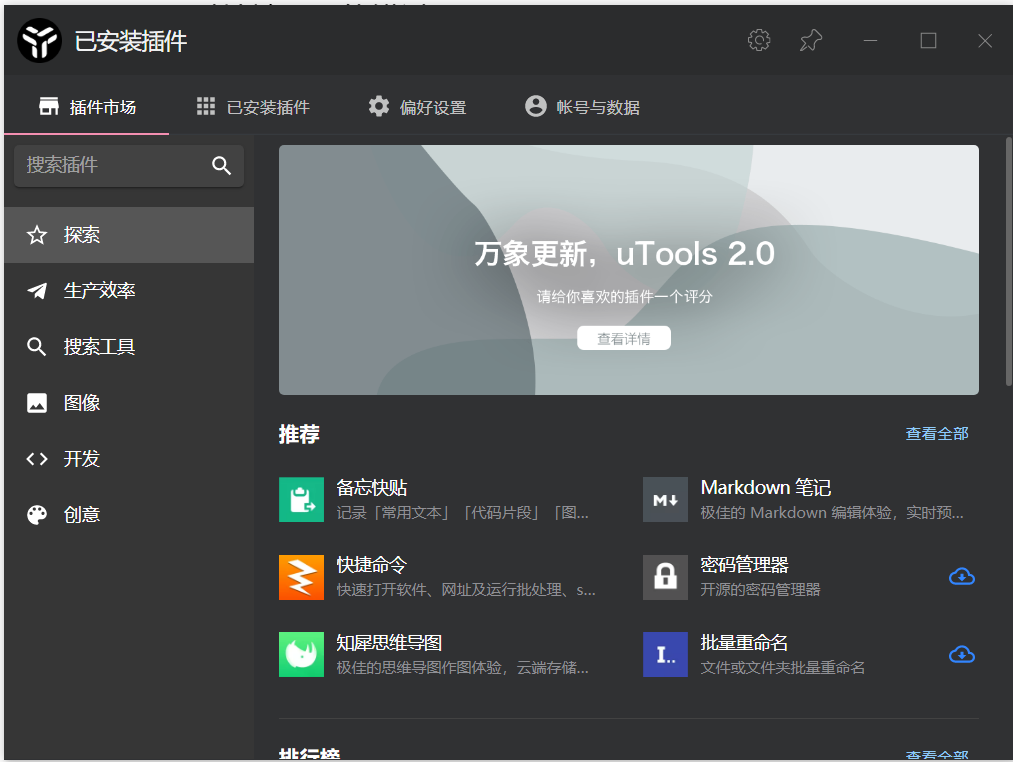Screen dimensions: 1013x762
Task: Open Markdown 笔记 plugin icon
Action: pyautogui.click(x=665, y=500)
